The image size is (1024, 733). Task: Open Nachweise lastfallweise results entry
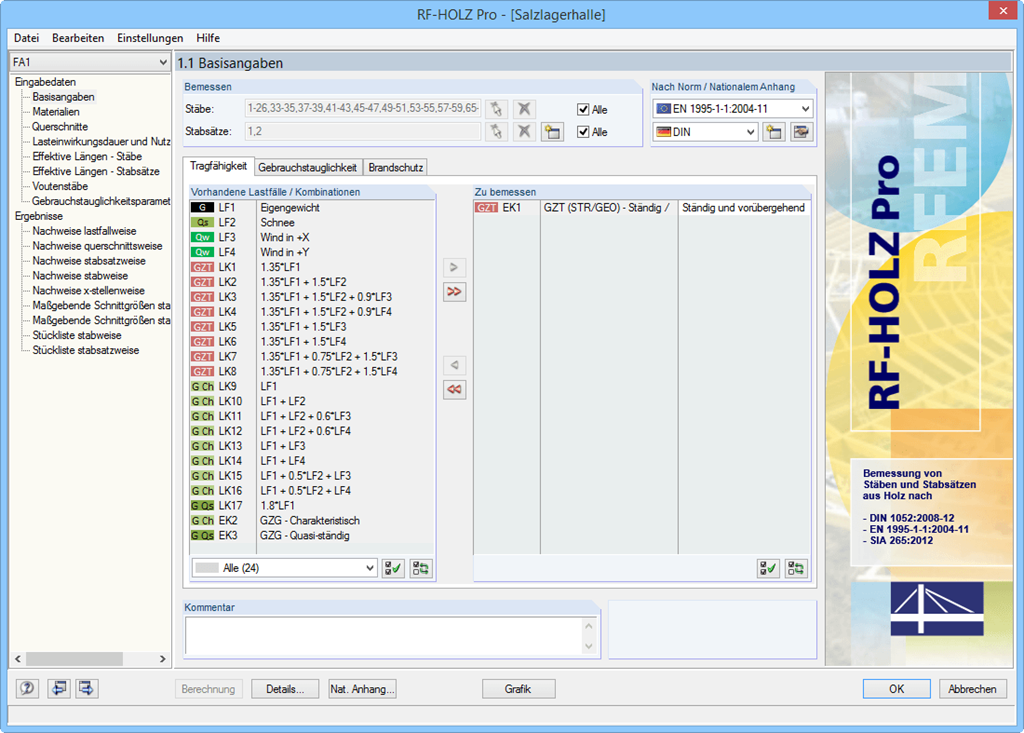[84, 231]
